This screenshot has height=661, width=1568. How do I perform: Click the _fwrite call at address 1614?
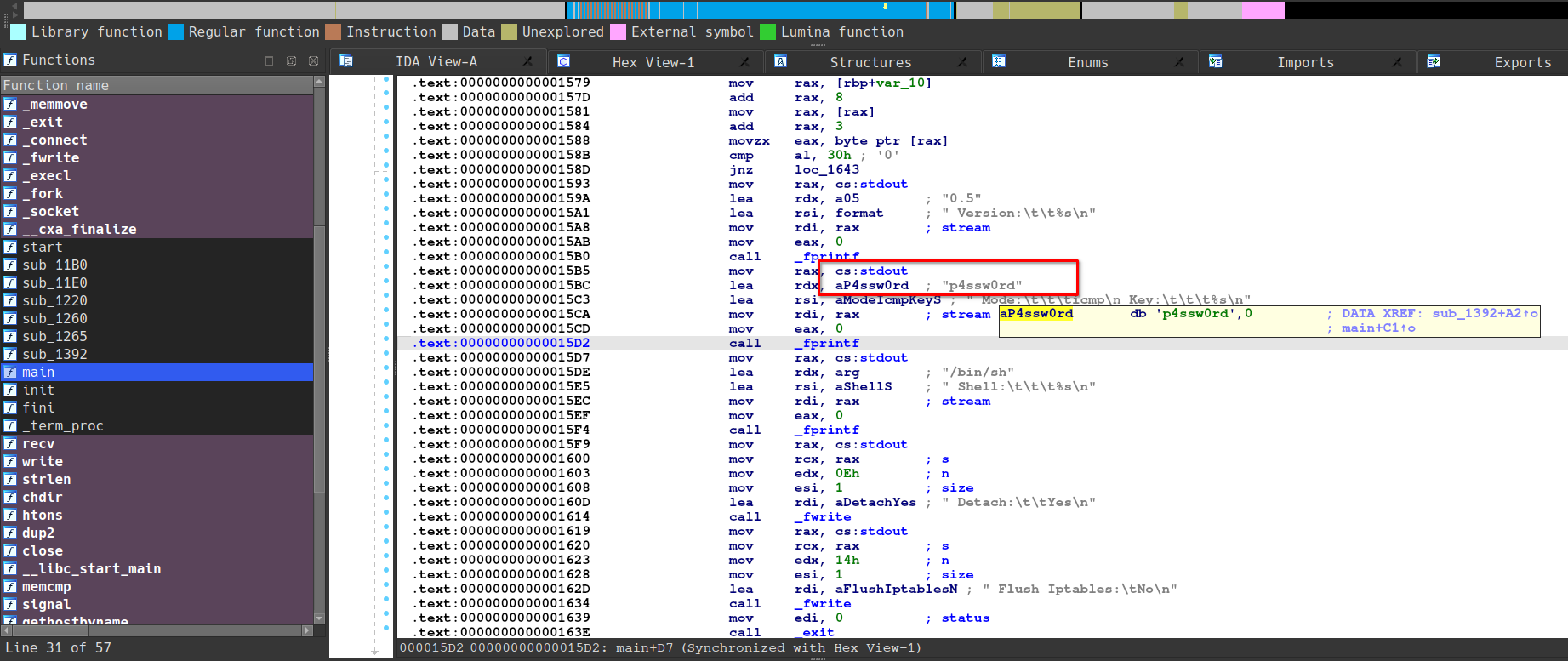click(823, 516)
